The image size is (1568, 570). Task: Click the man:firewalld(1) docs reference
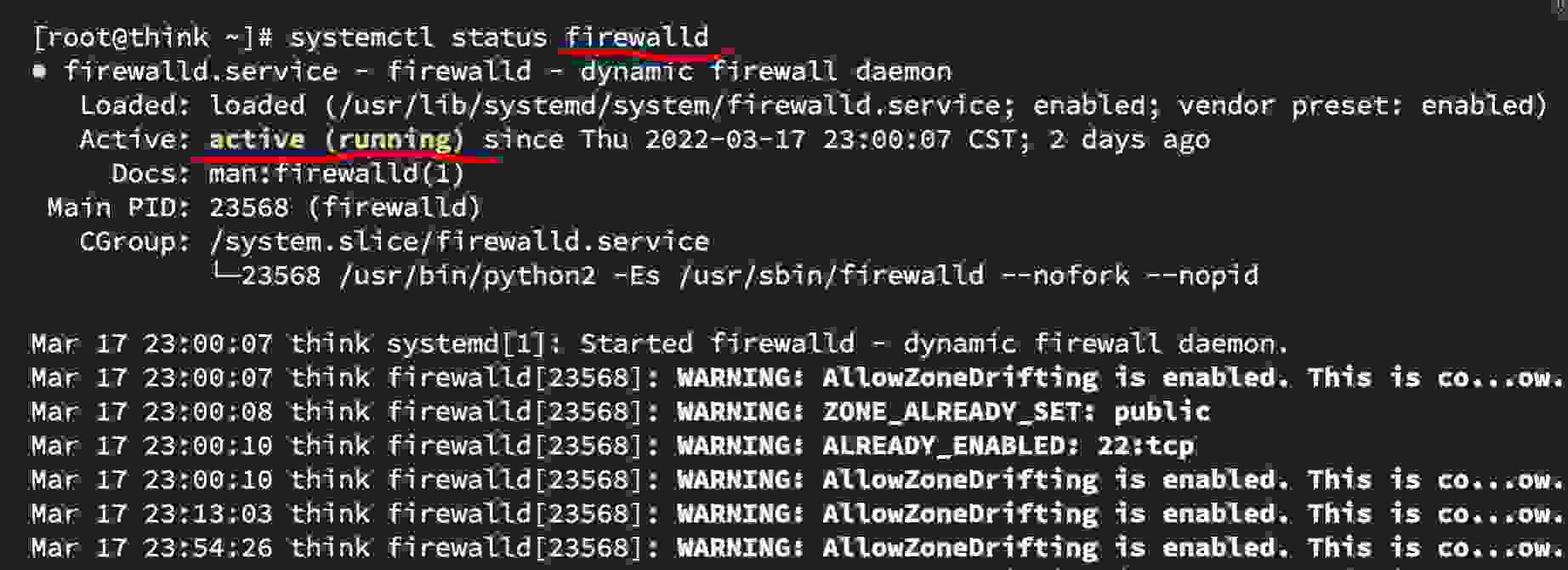[x=337, y=174]
